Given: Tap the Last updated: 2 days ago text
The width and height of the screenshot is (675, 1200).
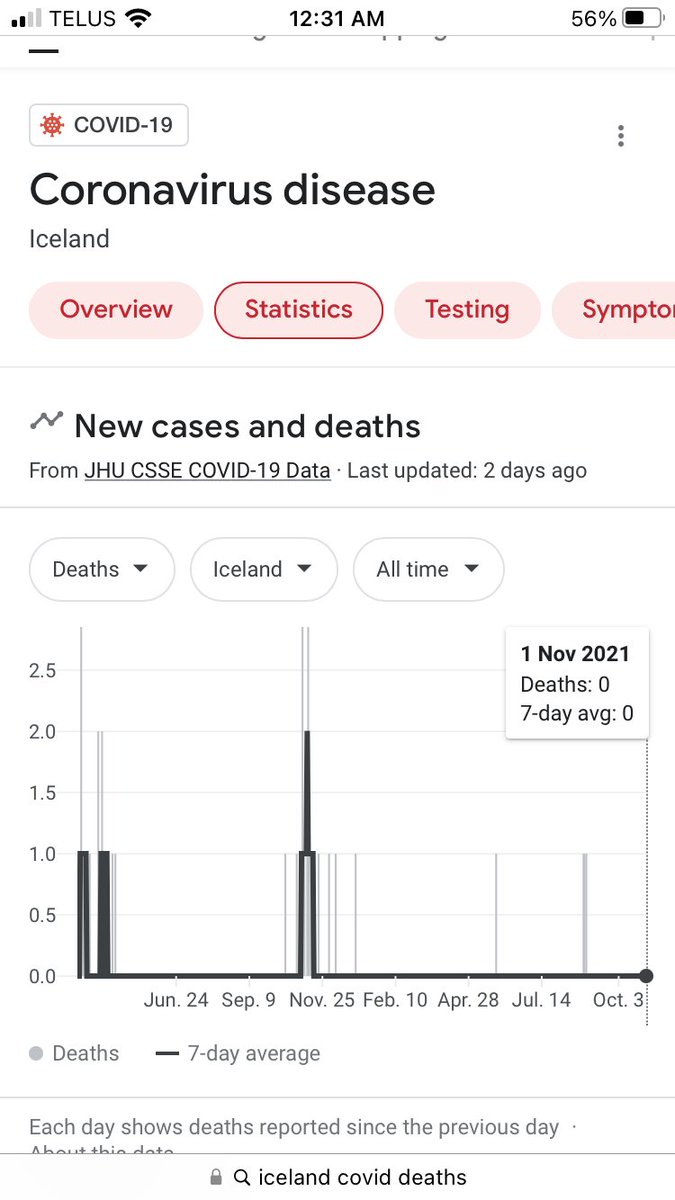Looking at the screenshot, I should tap(467, 470).
